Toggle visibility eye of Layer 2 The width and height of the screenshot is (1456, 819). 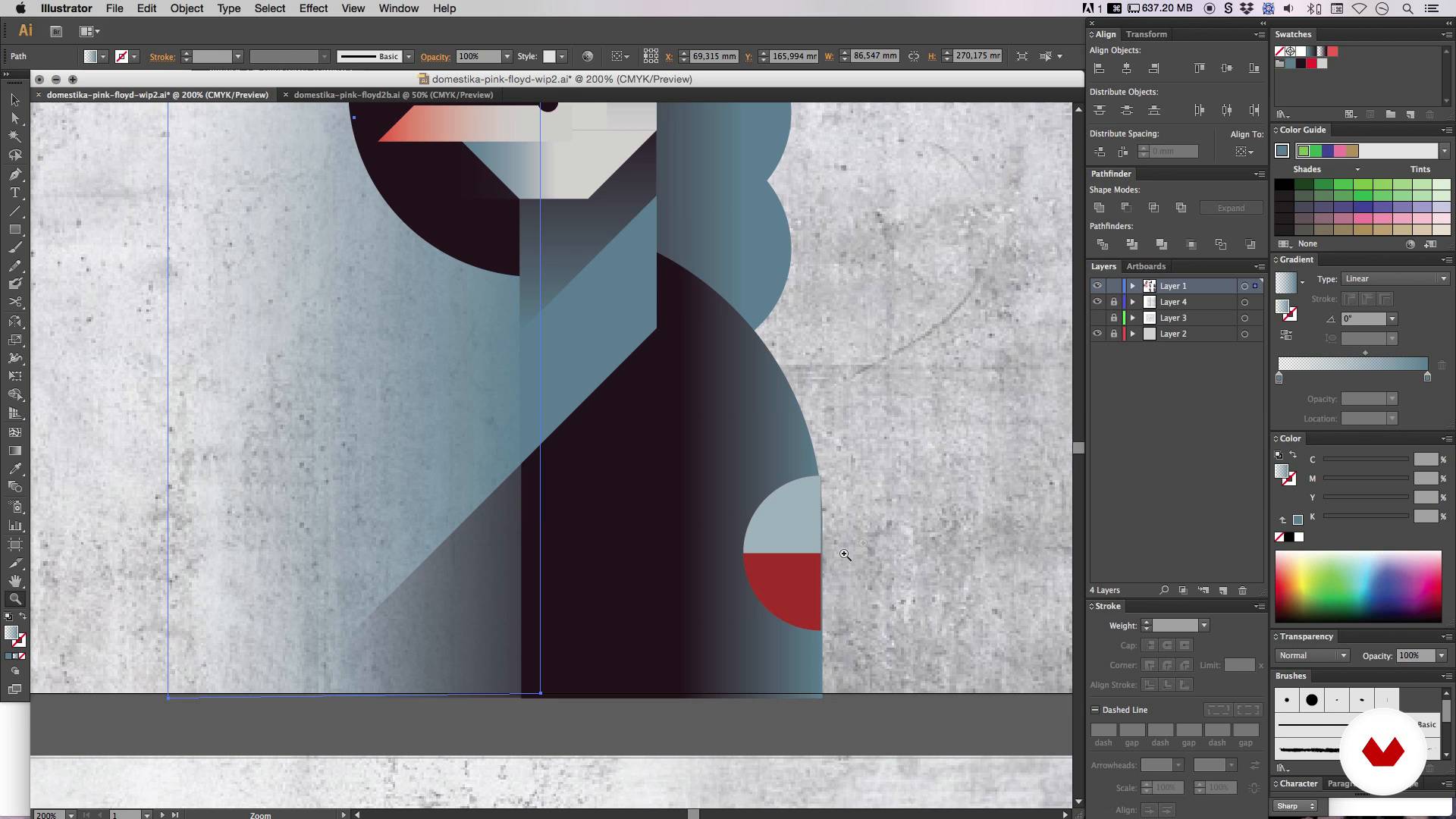1097,334
